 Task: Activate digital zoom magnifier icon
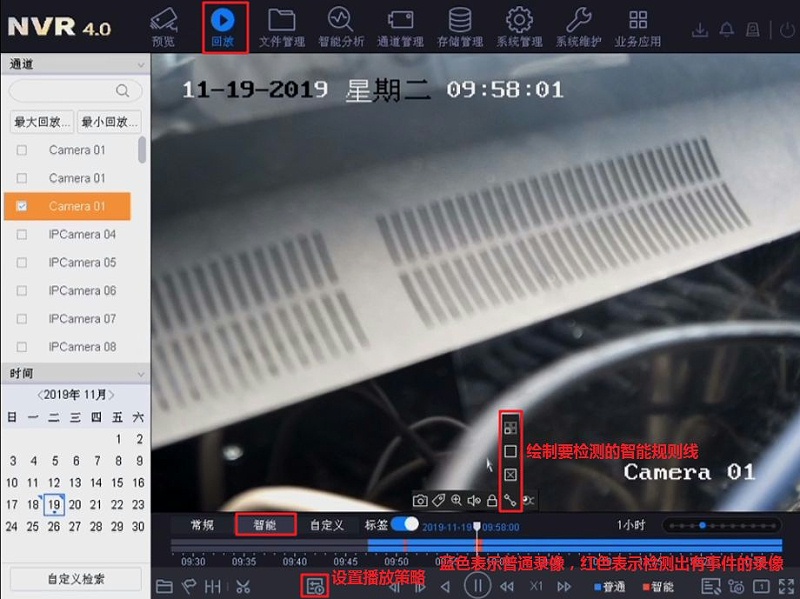click(456, 500)
